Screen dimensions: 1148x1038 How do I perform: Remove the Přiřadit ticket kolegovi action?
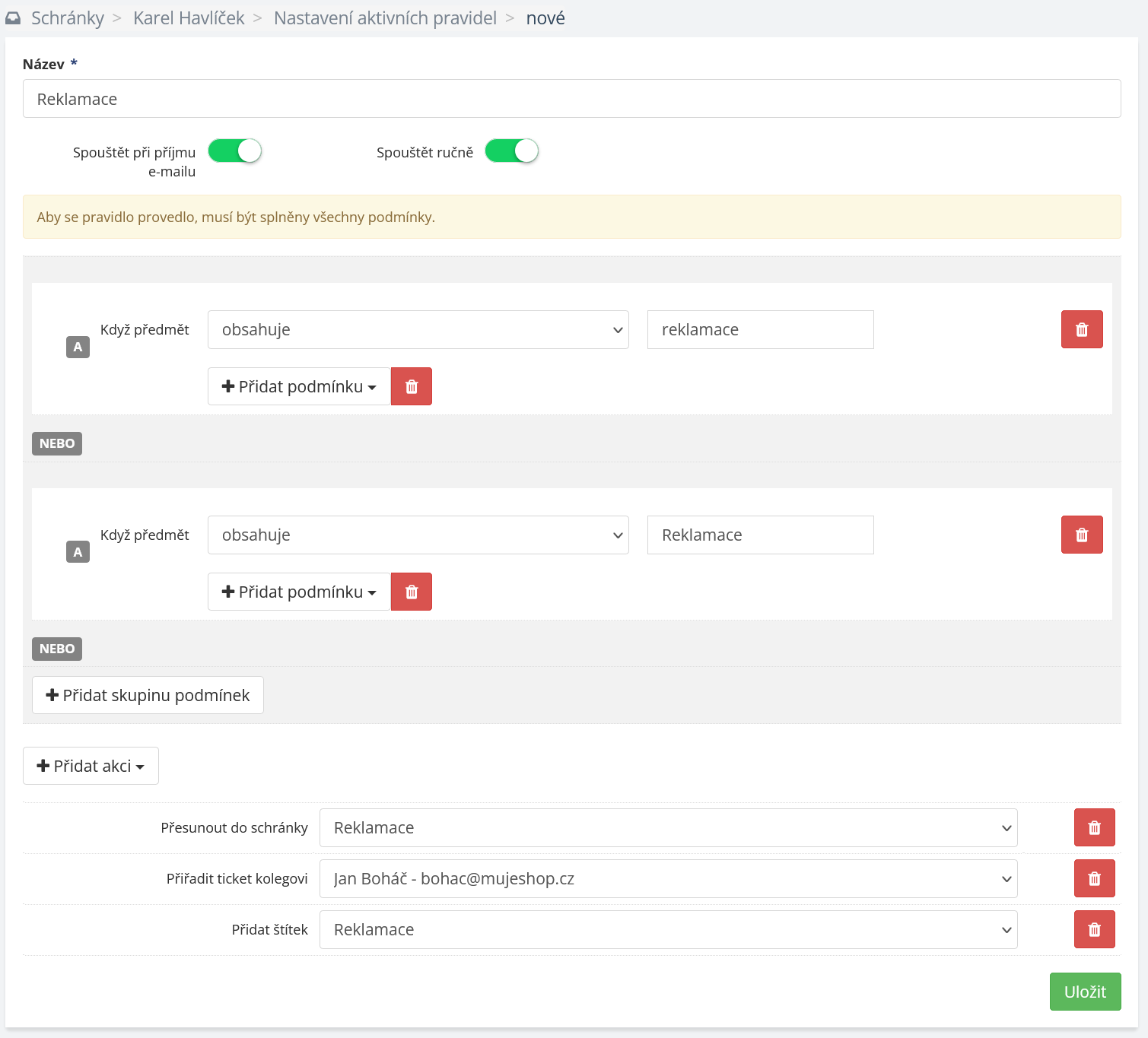(1094, 878)
